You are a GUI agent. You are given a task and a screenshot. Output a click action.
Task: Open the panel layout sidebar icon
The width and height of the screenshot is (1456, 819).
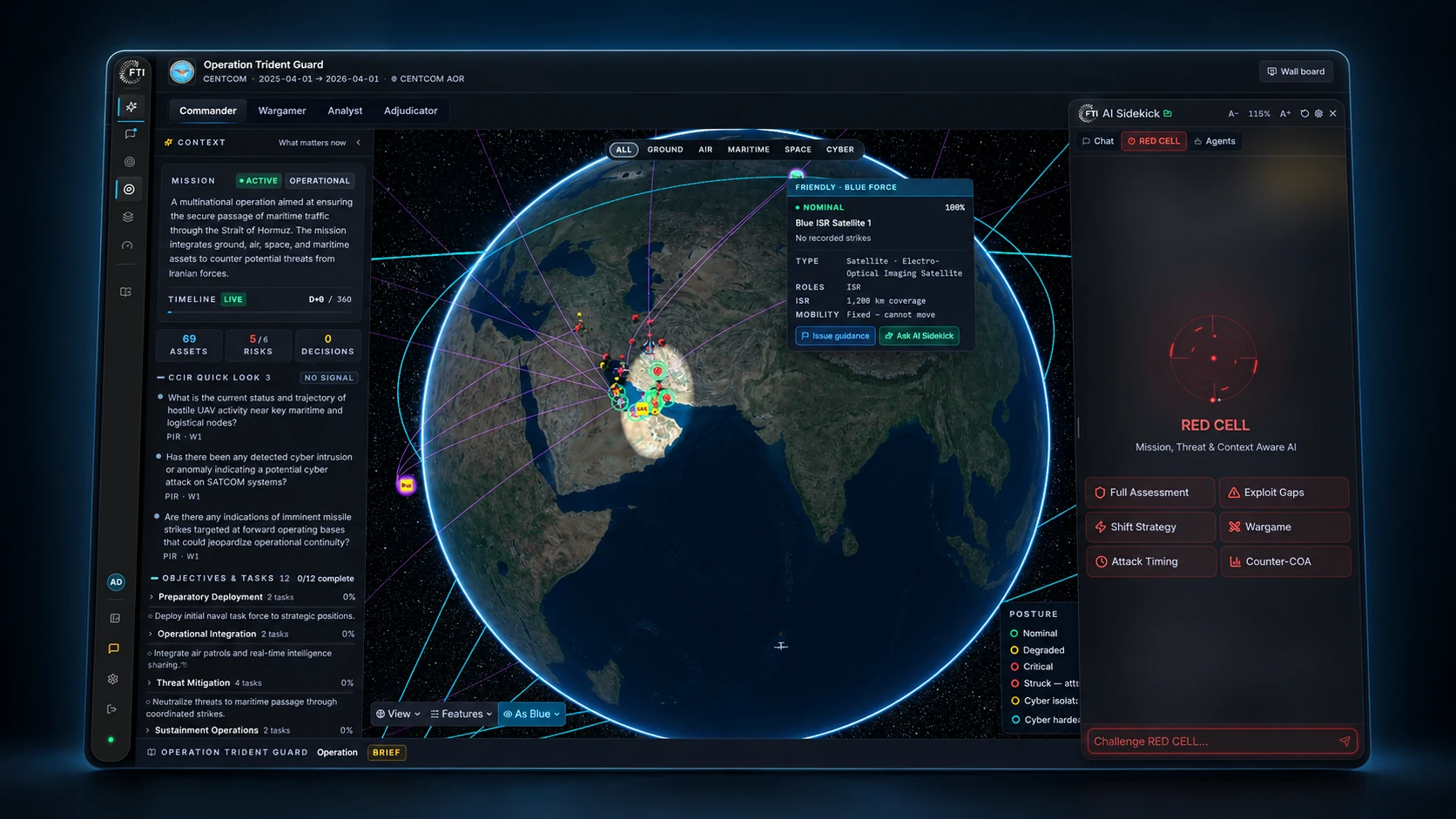click(x=115, y=618)
